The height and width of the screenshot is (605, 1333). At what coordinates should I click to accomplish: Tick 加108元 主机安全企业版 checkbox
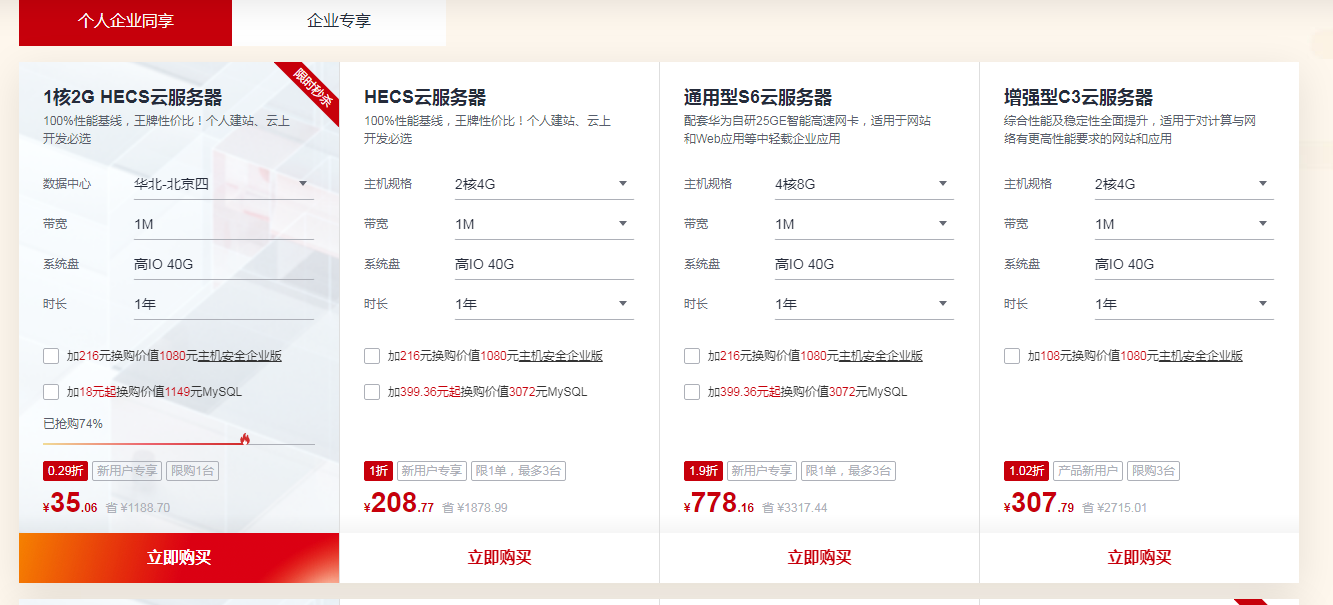pyautogui.click(x=1012, y=356)
